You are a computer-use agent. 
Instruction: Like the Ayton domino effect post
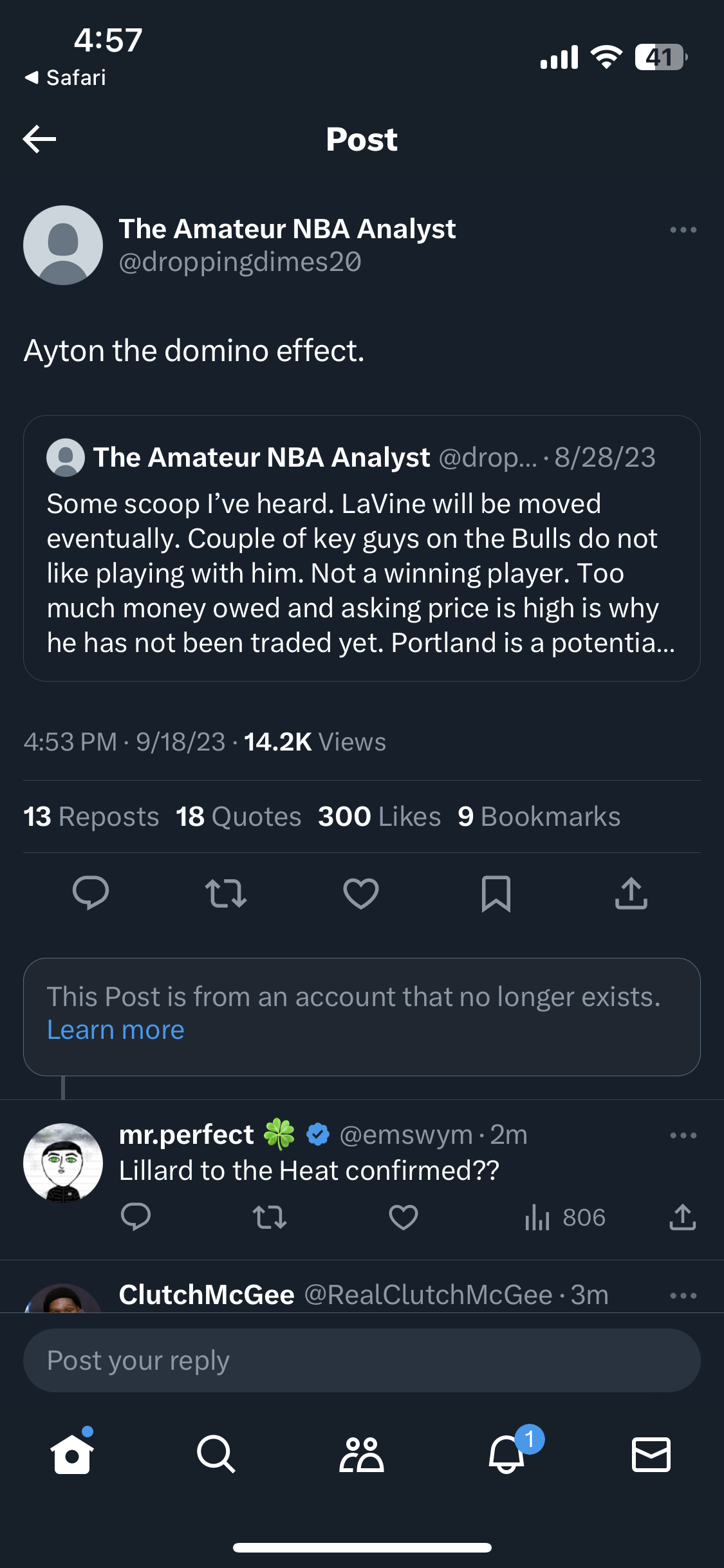pyautogui.click(x=361, y=893)
